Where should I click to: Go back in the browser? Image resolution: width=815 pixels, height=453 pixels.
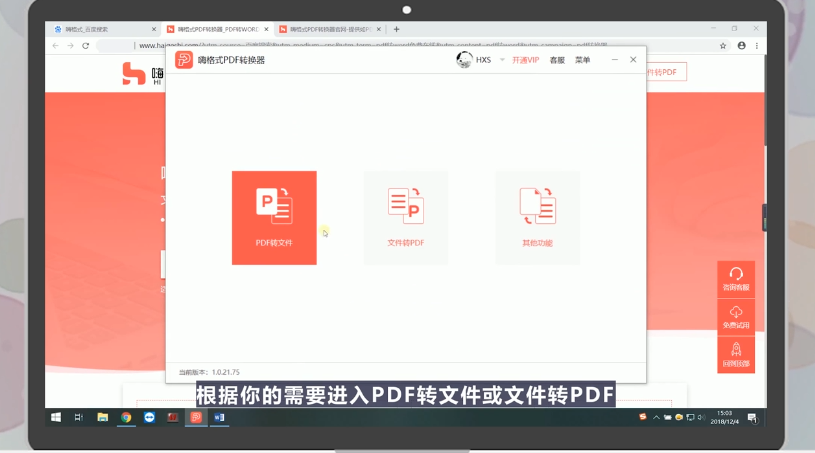56,46
